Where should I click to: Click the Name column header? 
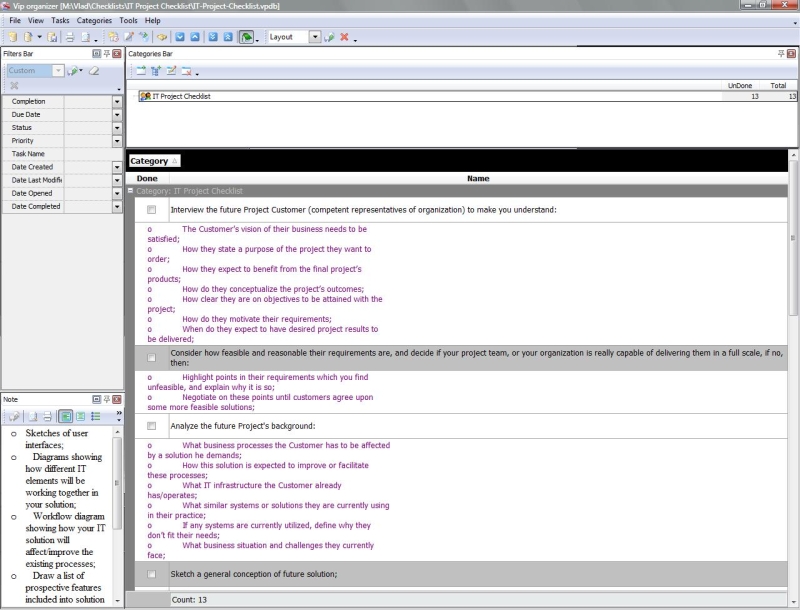[478, 178]
